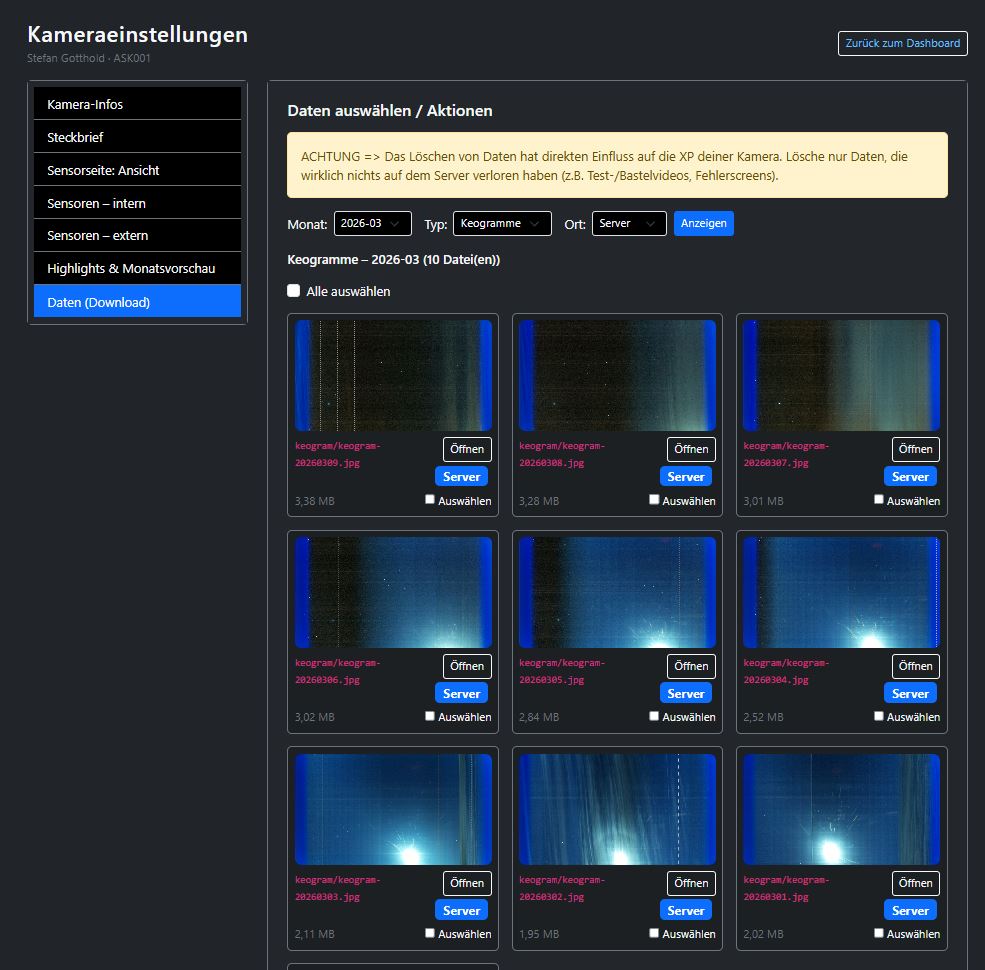Click the keogram-20260303 preview thumbnail

pos(392,808)
